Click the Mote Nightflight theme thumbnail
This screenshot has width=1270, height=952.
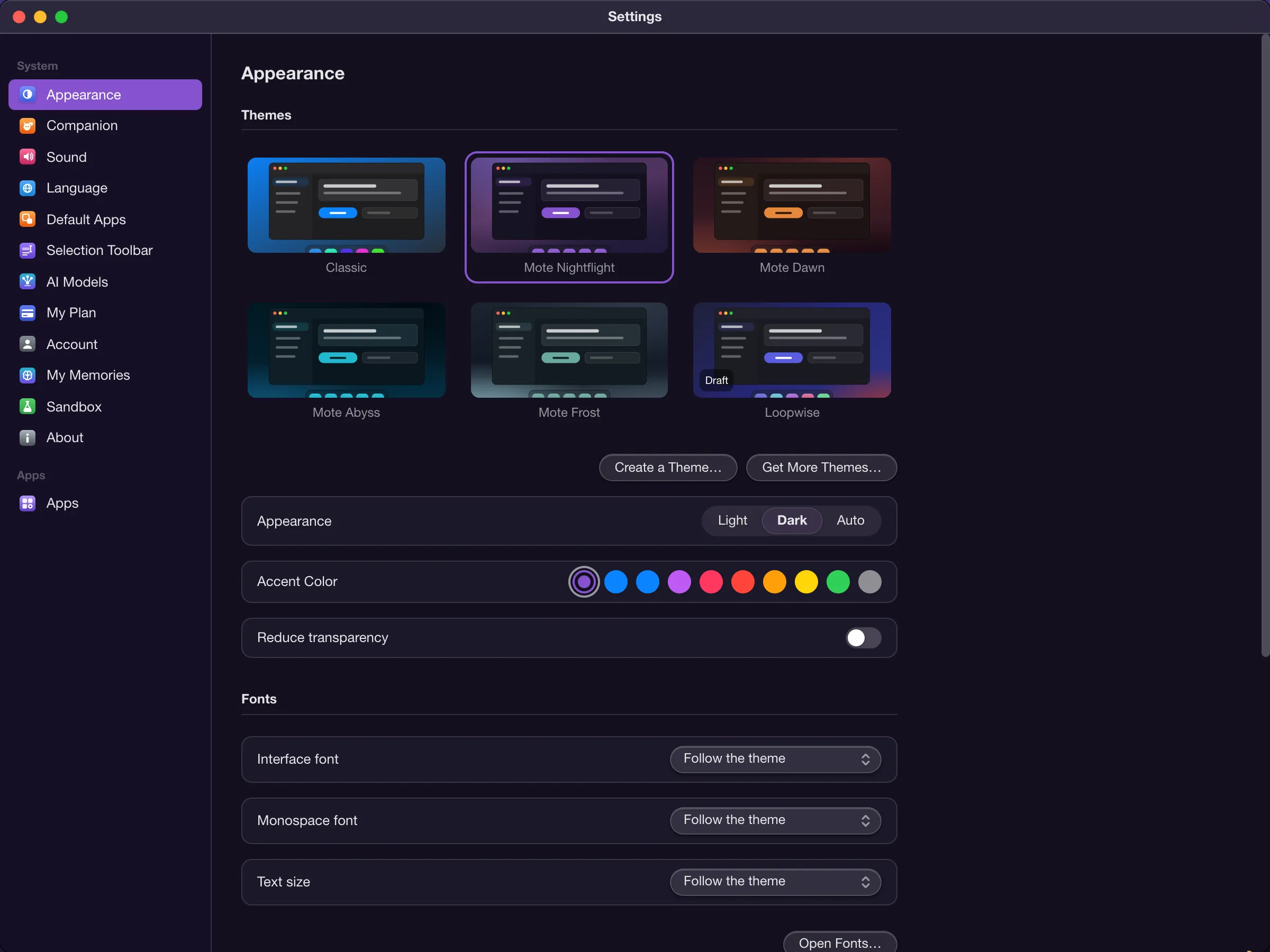[x=569, y=205]
